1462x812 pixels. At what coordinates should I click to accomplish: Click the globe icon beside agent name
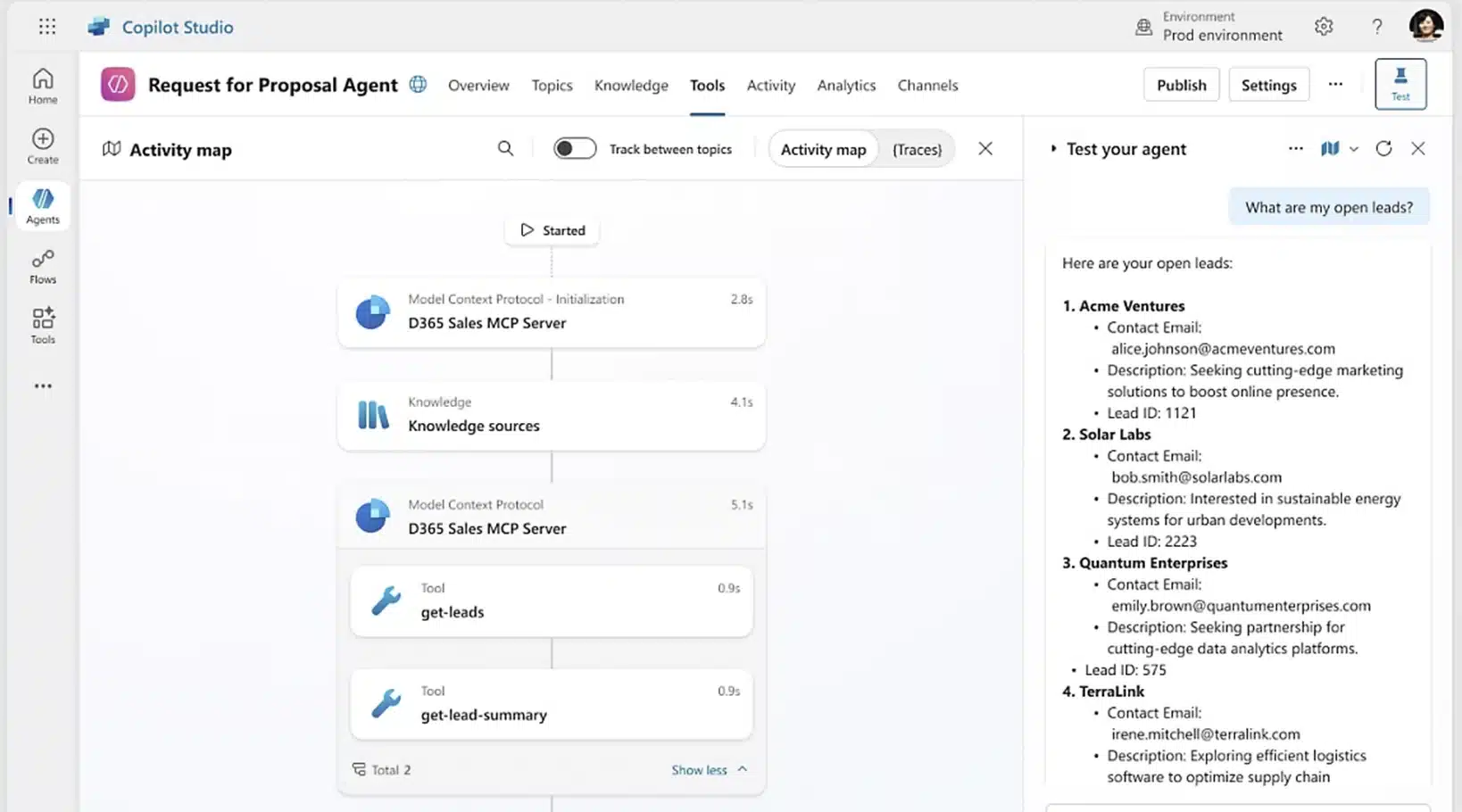418,84
